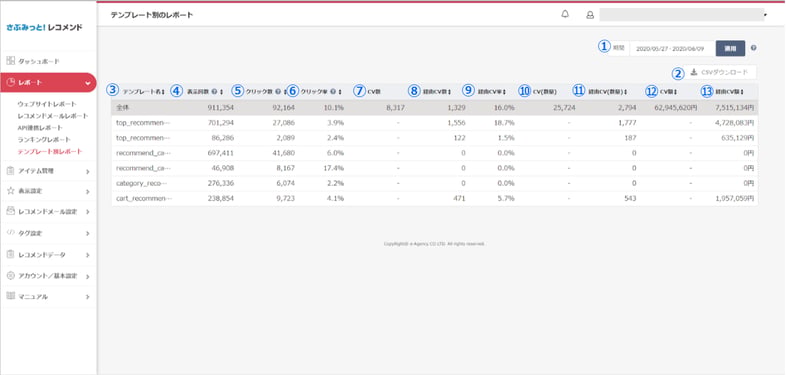Click the notification bell icon
Screen dimensions: 786x375
click(565, 15)
